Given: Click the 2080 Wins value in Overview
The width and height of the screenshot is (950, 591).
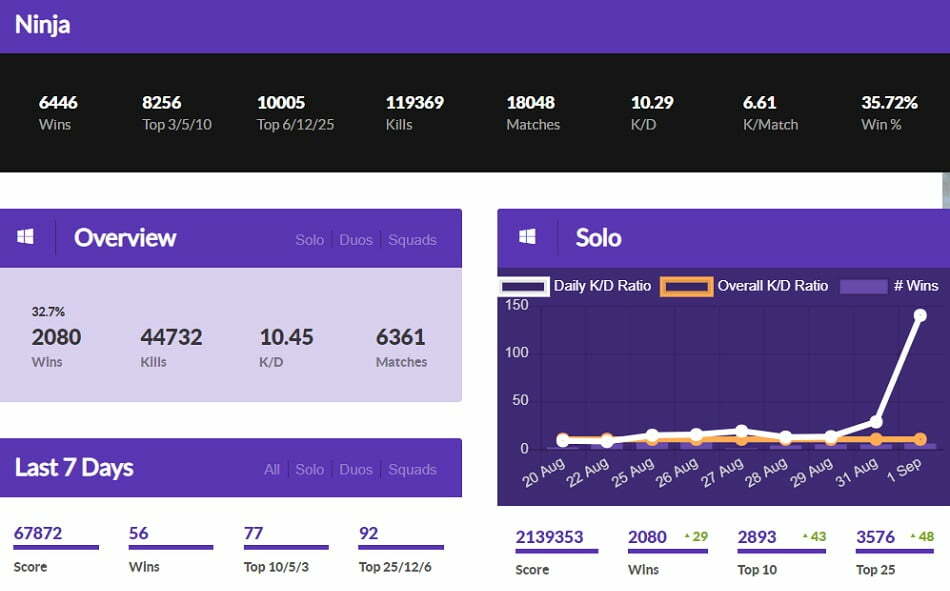Looking at the screenshot, I should [x=56, y=337].
